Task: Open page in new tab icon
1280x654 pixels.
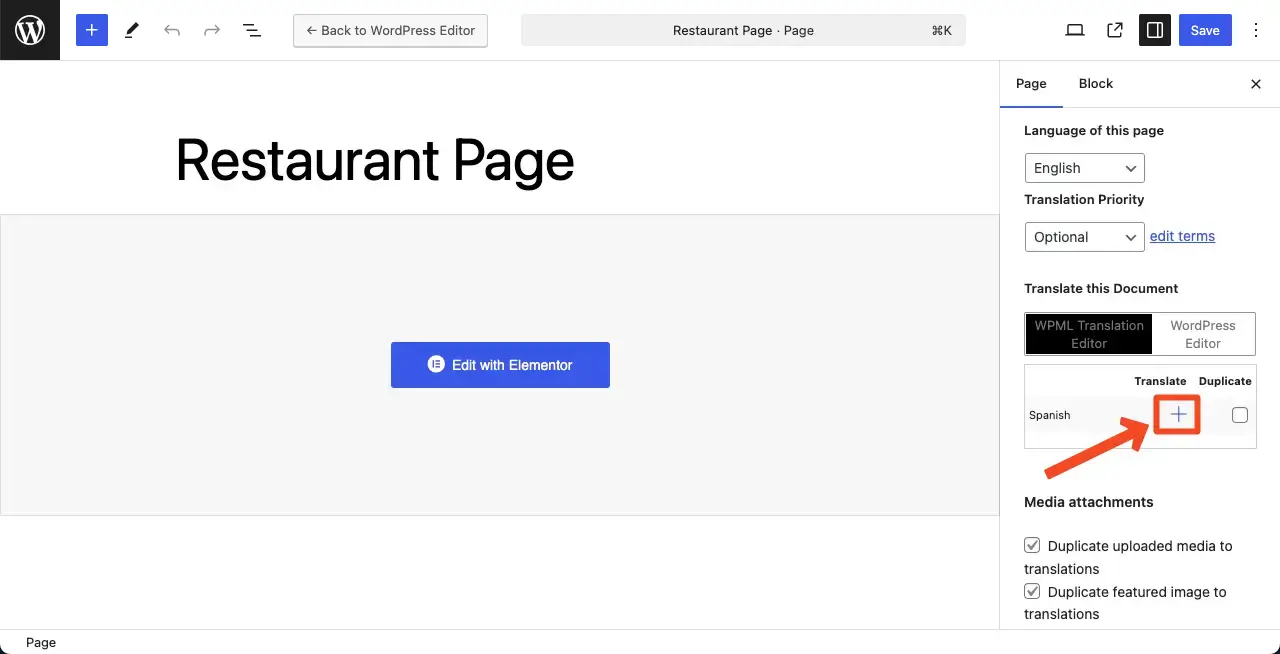Action: pyautogui.click(x=1115, y=30)
